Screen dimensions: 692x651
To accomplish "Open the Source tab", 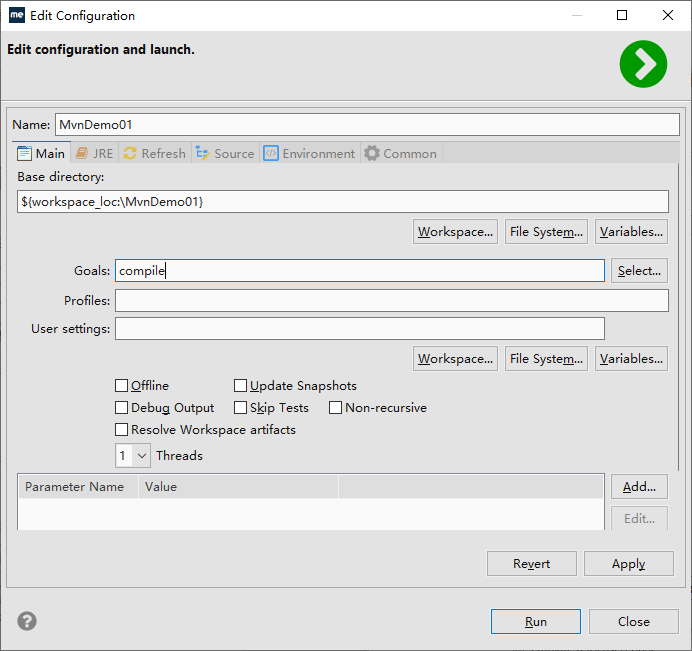I will coord(225,153).
